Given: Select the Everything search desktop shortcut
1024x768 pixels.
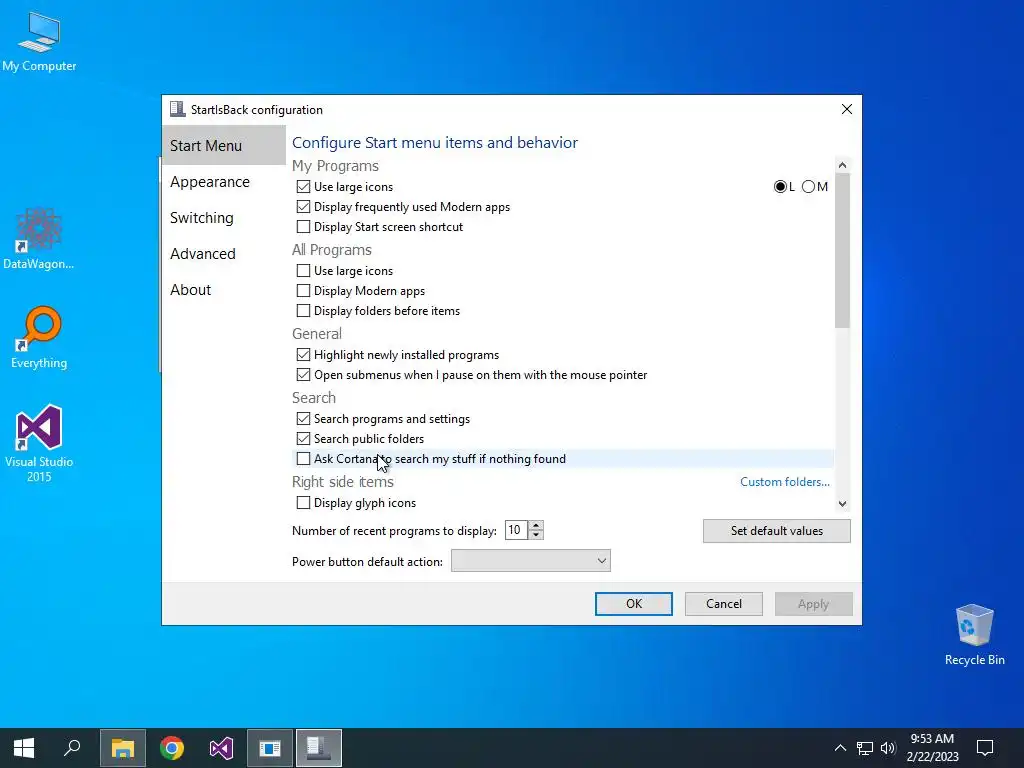Looking at the screenshot, I should click(39, 337).
